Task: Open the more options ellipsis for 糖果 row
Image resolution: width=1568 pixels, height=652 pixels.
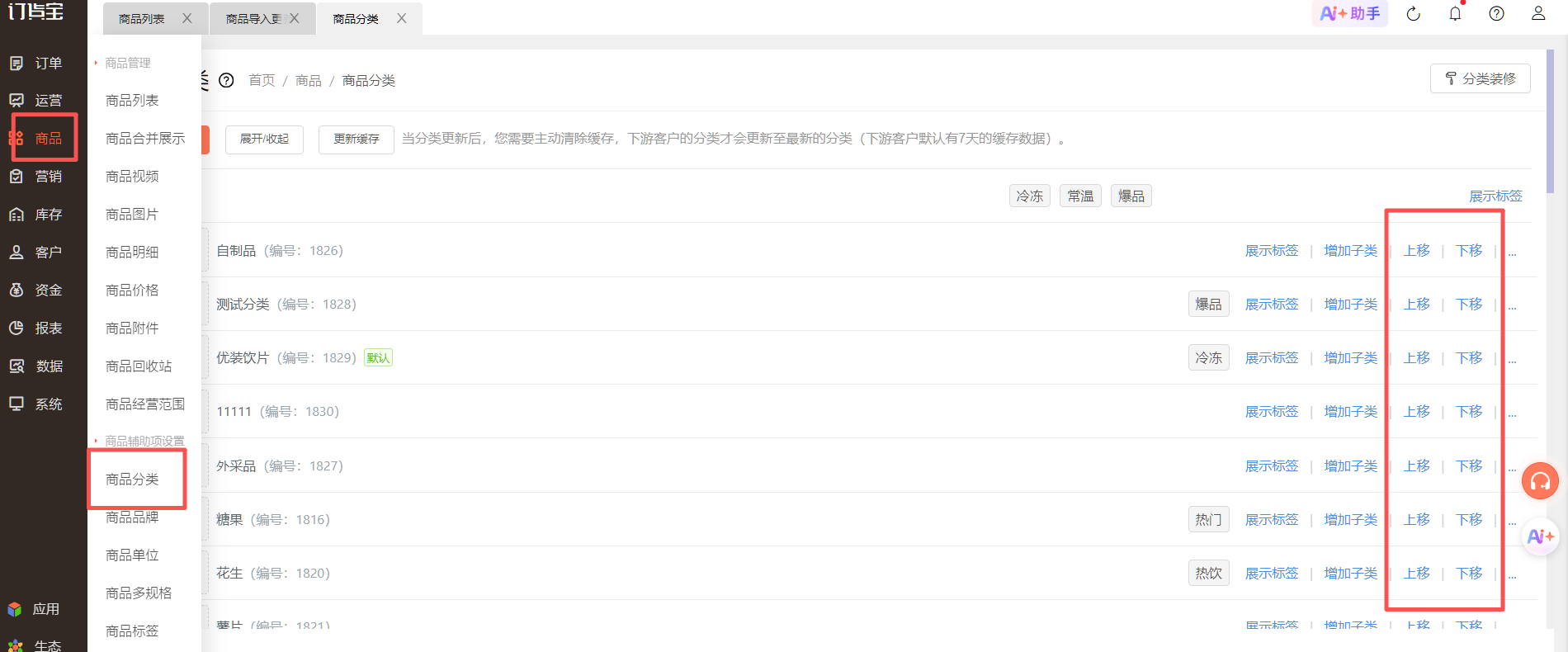Action: pyautogui.click(x=1512, y=522)
